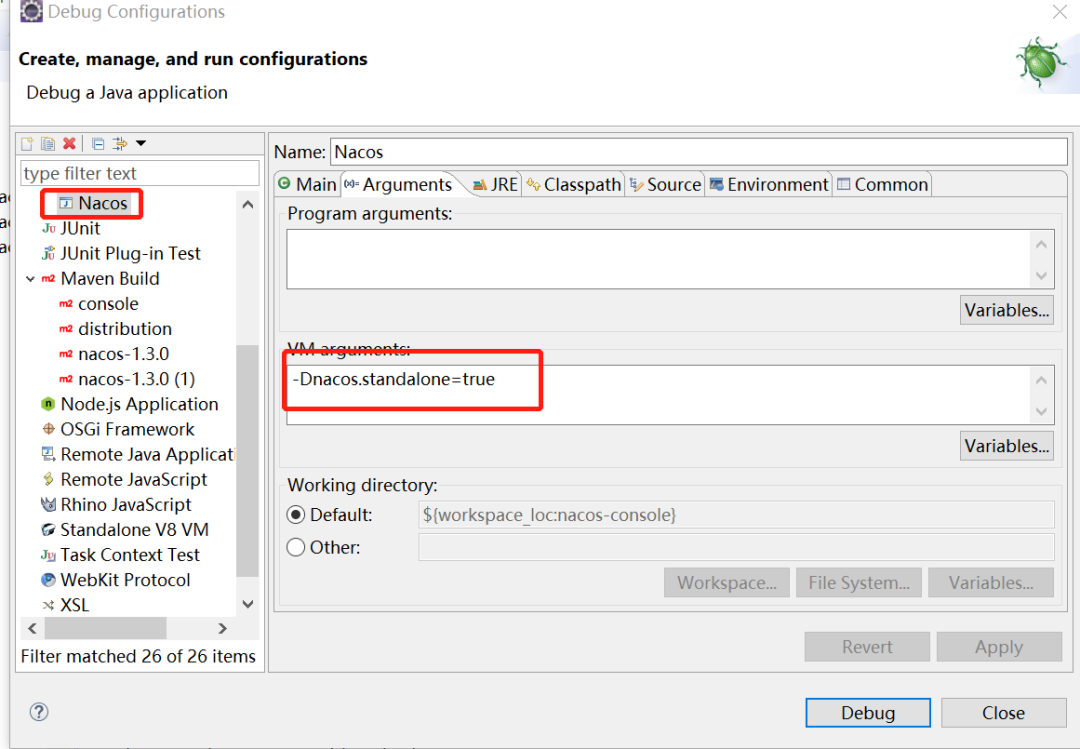Click the Name field containing Nacos
The image size is (1080, 749).
tap(698, 152)
